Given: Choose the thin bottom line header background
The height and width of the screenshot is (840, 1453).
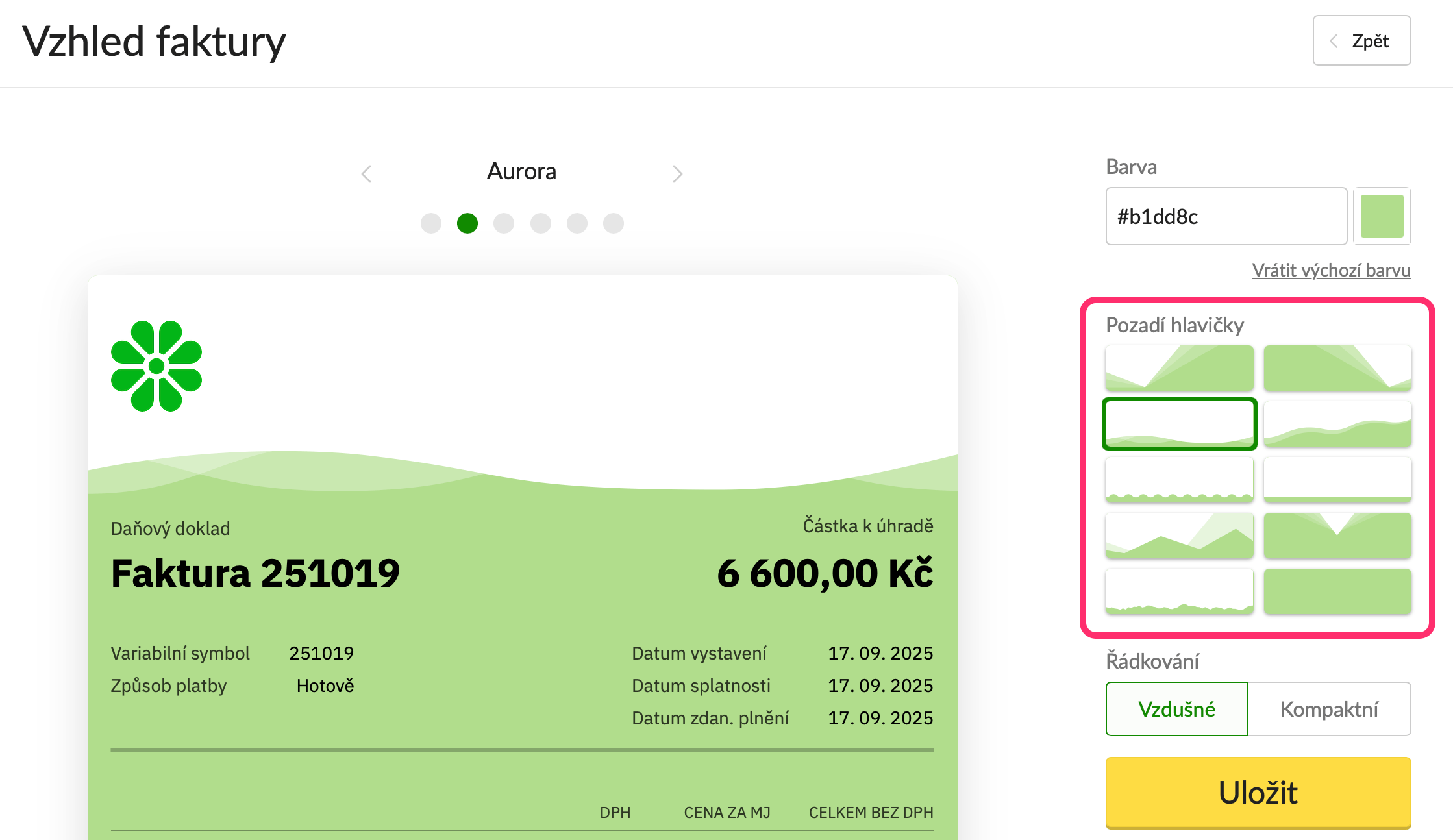Looking at the screenshot, I should (x=1337, y=479).
